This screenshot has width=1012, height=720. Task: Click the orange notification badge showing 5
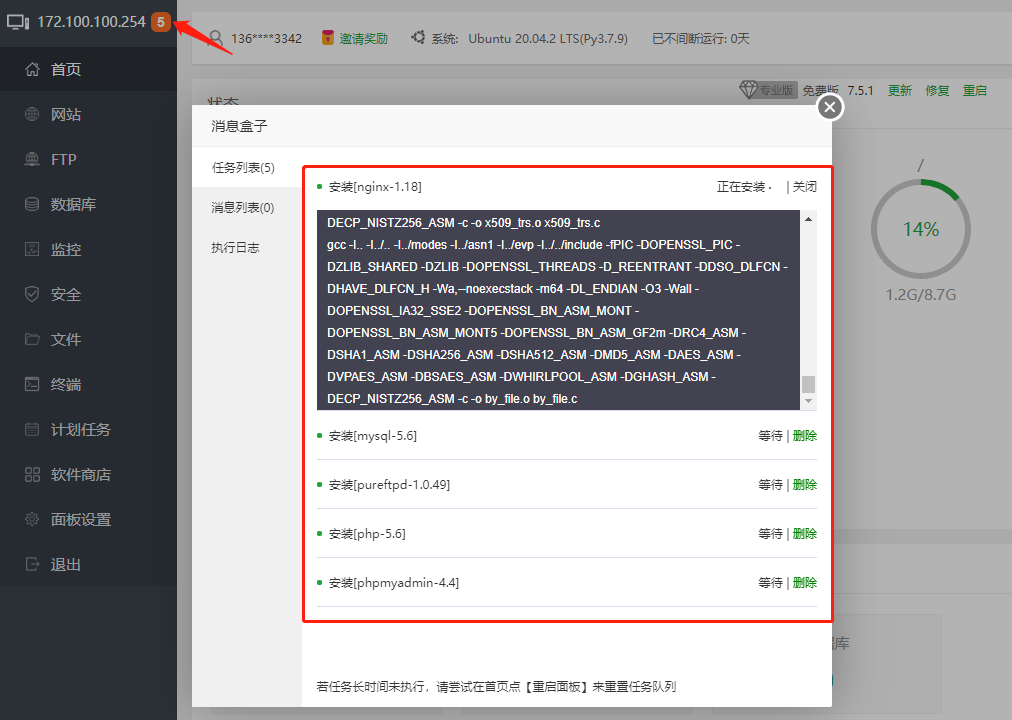point(160,22)
